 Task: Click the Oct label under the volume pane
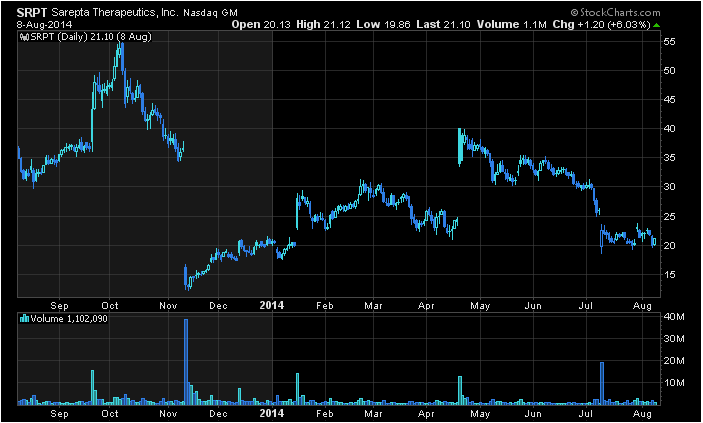[x=110, y=414]
